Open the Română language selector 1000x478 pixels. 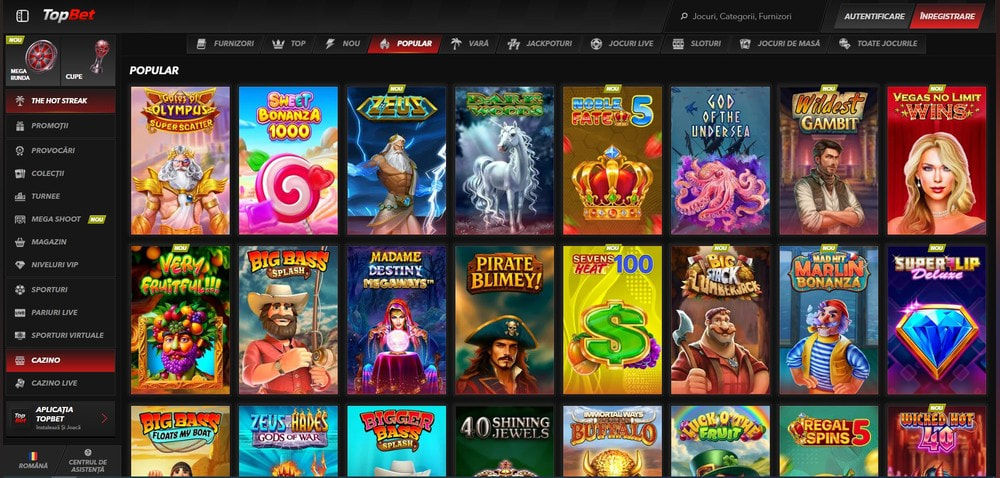33,461
